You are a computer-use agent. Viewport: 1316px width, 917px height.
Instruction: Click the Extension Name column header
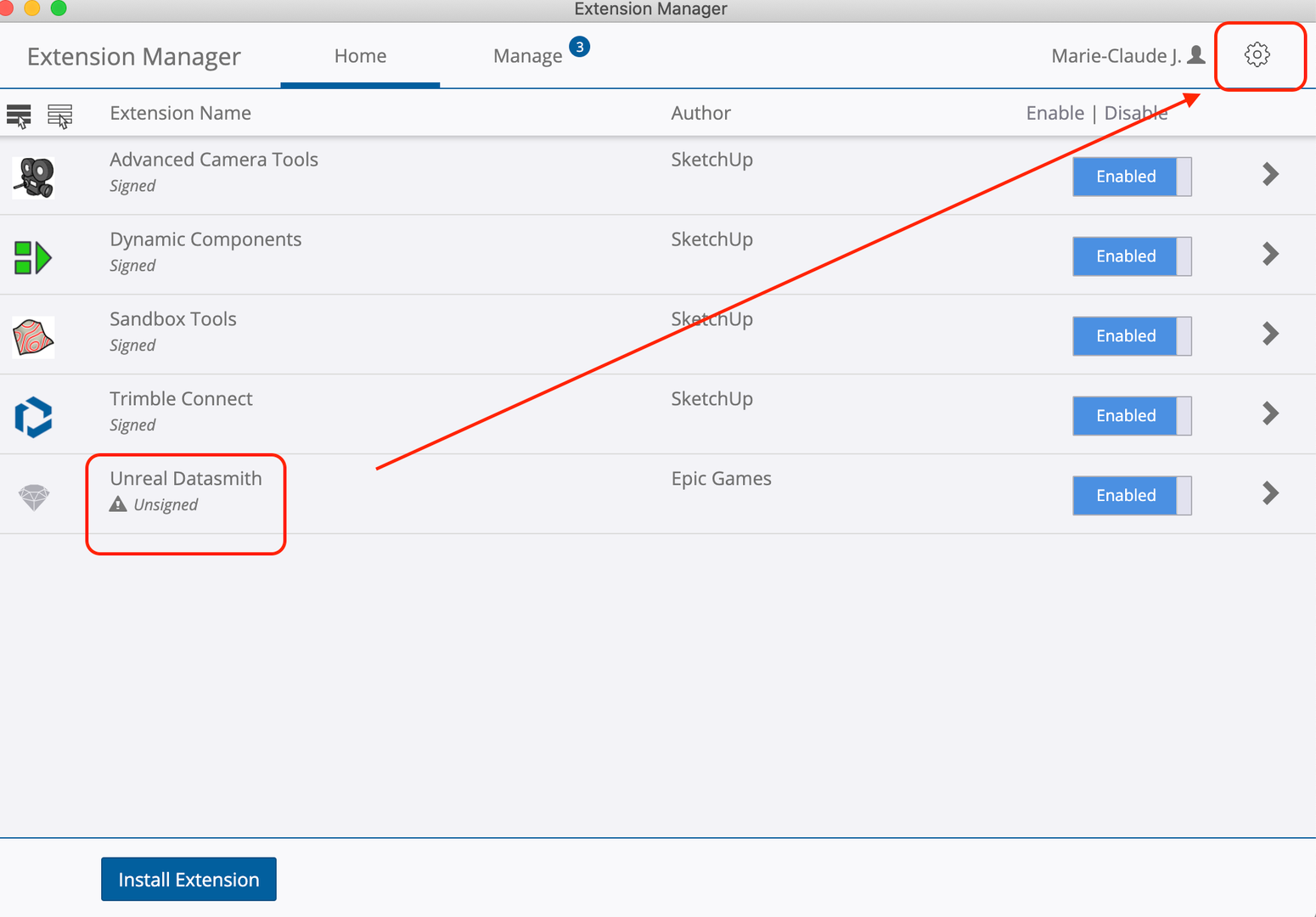pyautogui.click(x=180, y=113)
